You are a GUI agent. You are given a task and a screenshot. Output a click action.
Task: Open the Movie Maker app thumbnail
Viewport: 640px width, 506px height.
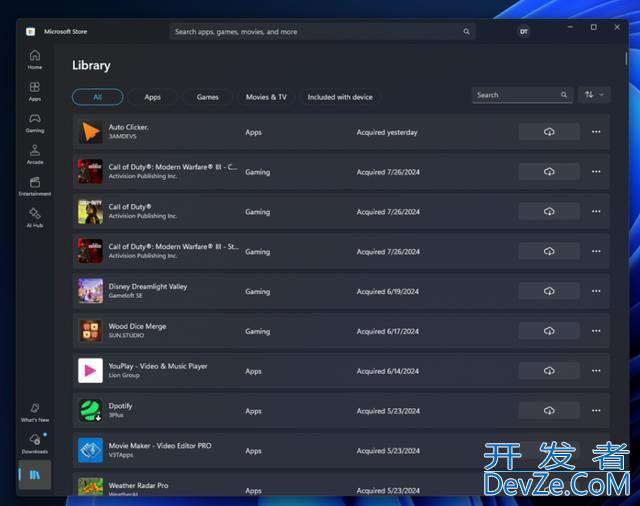click(90, 451)
